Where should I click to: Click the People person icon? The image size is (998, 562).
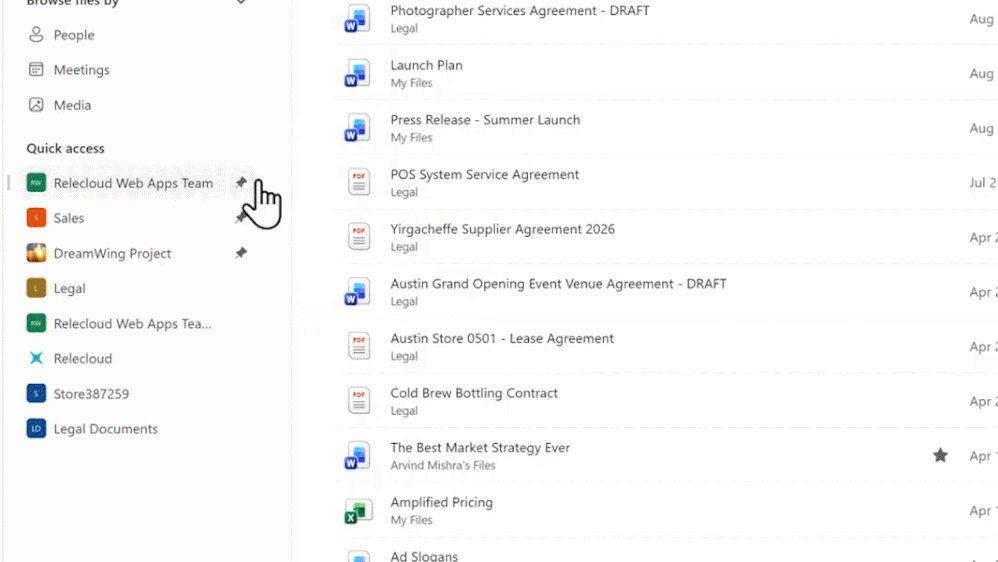pos(36,34)
